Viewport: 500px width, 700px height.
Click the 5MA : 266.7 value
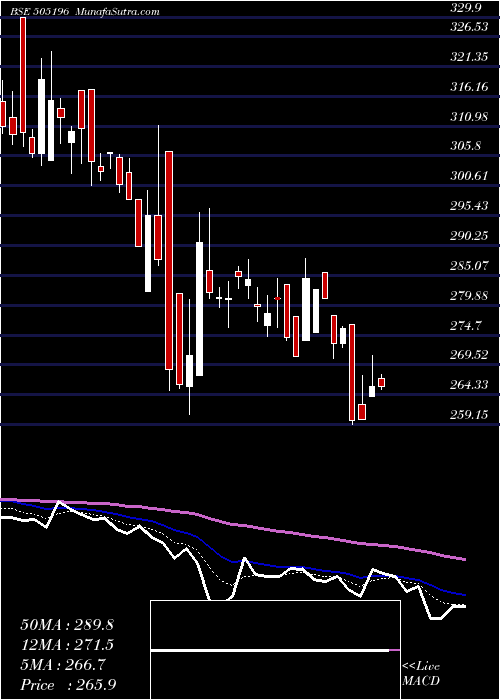63,665
